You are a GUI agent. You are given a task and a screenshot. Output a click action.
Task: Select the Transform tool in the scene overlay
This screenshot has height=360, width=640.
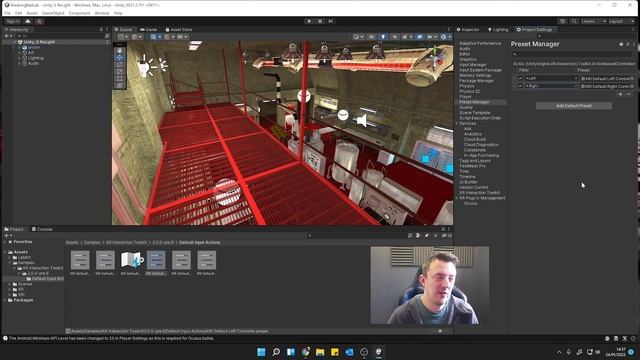click(x=120, y=86)
